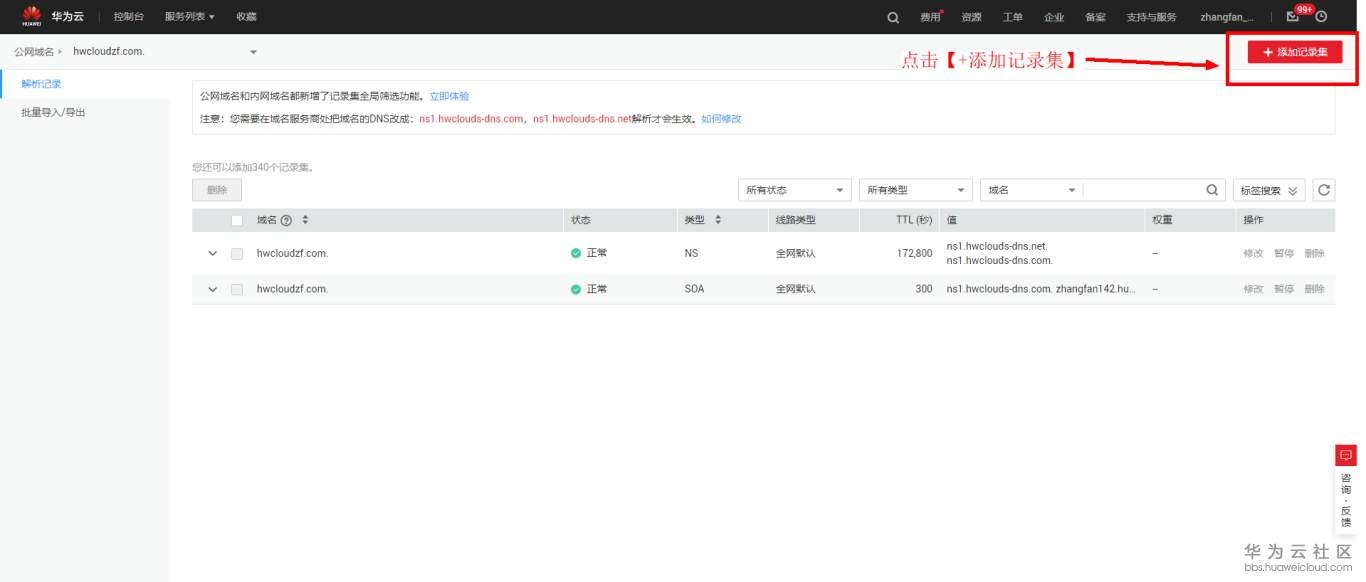Image resolution: width=1366 pixels, height=582 pixels.
Task: Click 公网域名 breadcrumb link
Action: pyautogui.click(x=34, y=51)
